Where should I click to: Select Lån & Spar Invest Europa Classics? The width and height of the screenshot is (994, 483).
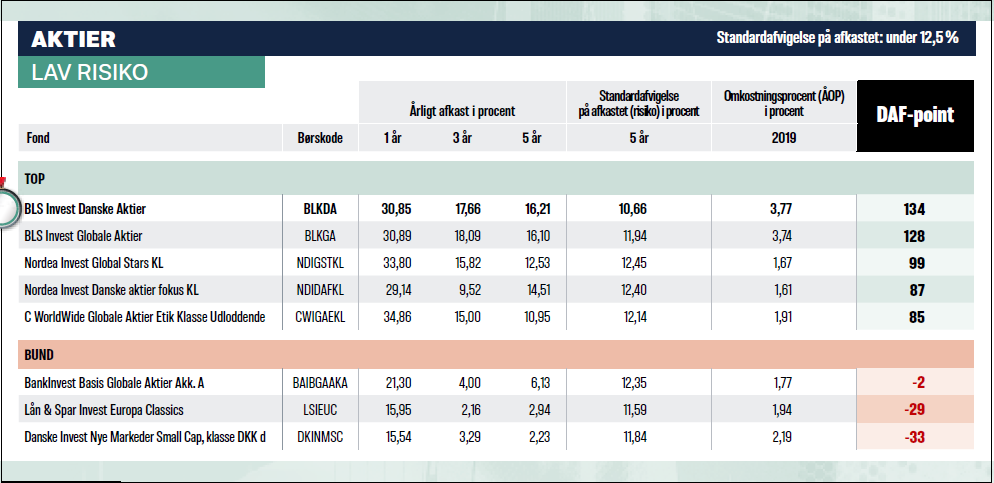click(104, 410)
